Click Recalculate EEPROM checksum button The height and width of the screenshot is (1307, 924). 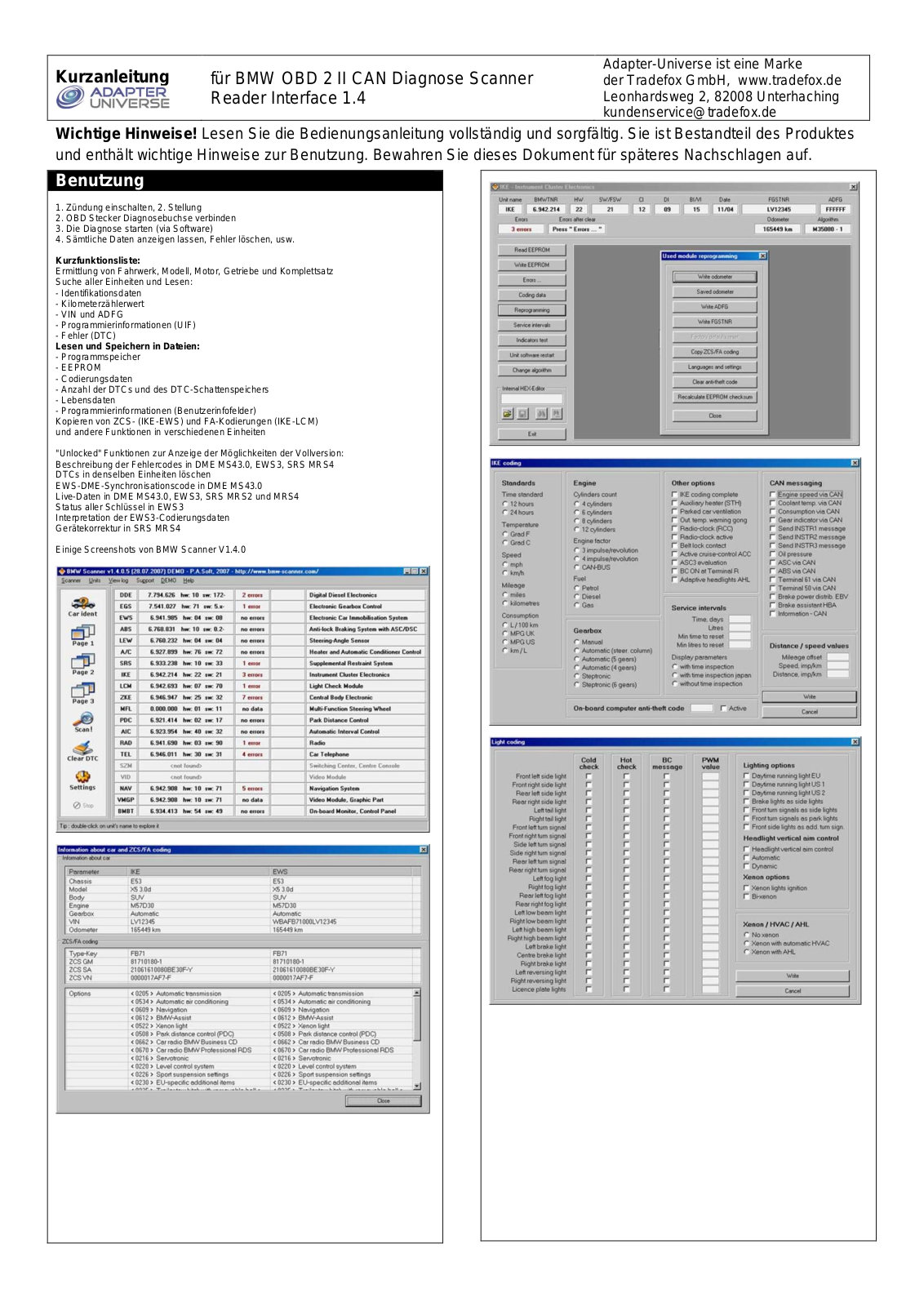[715, 397]
